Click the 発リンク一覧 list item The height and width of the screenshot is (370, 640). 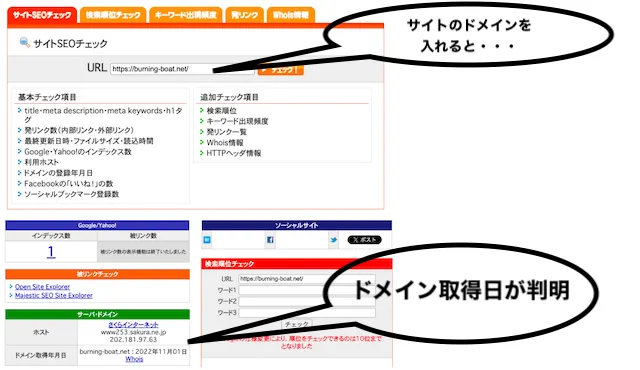click(227, 132)
